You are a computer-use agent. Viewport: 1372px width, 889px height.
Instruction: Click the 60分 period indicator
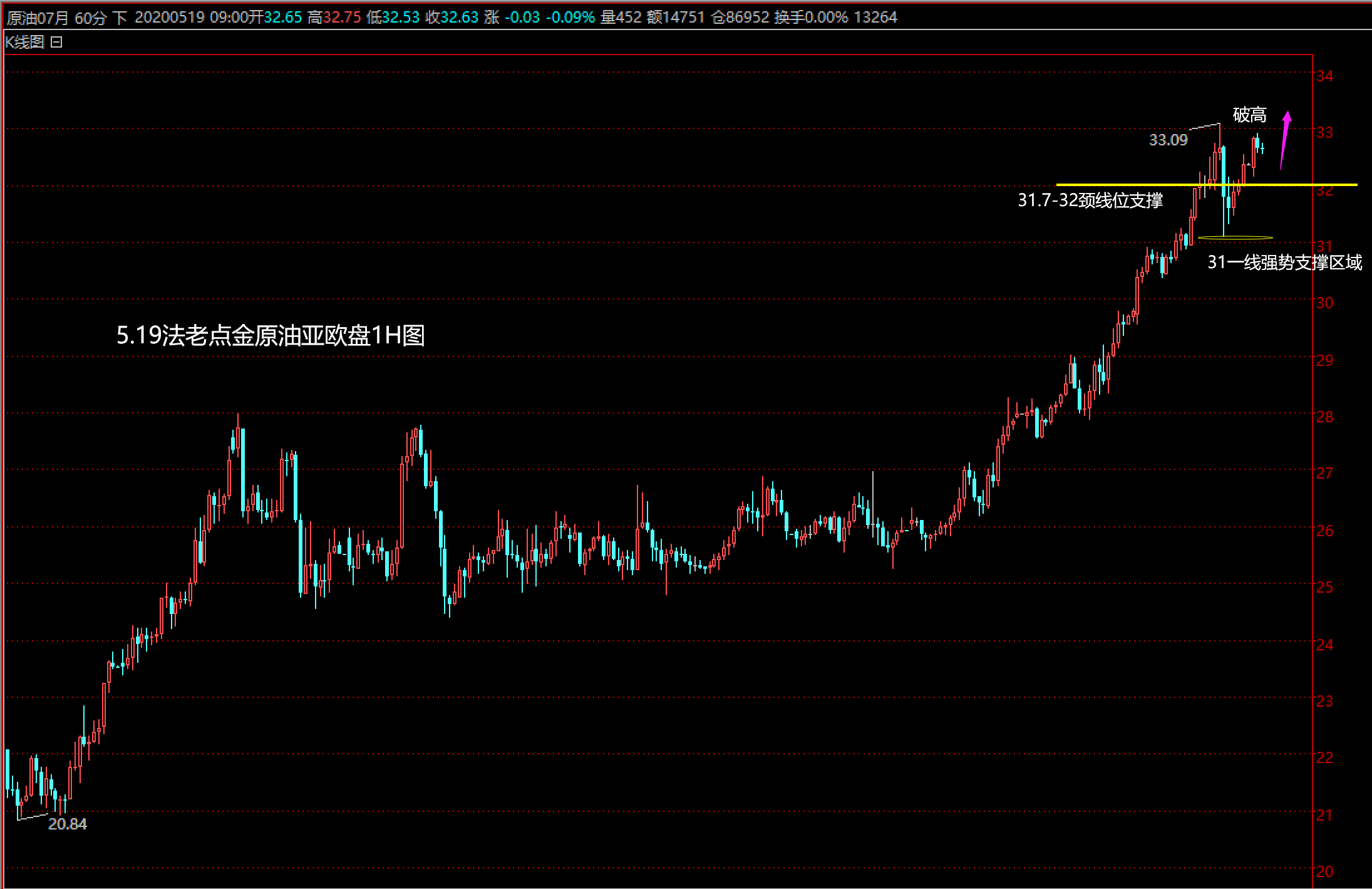(x=90, y=18)
